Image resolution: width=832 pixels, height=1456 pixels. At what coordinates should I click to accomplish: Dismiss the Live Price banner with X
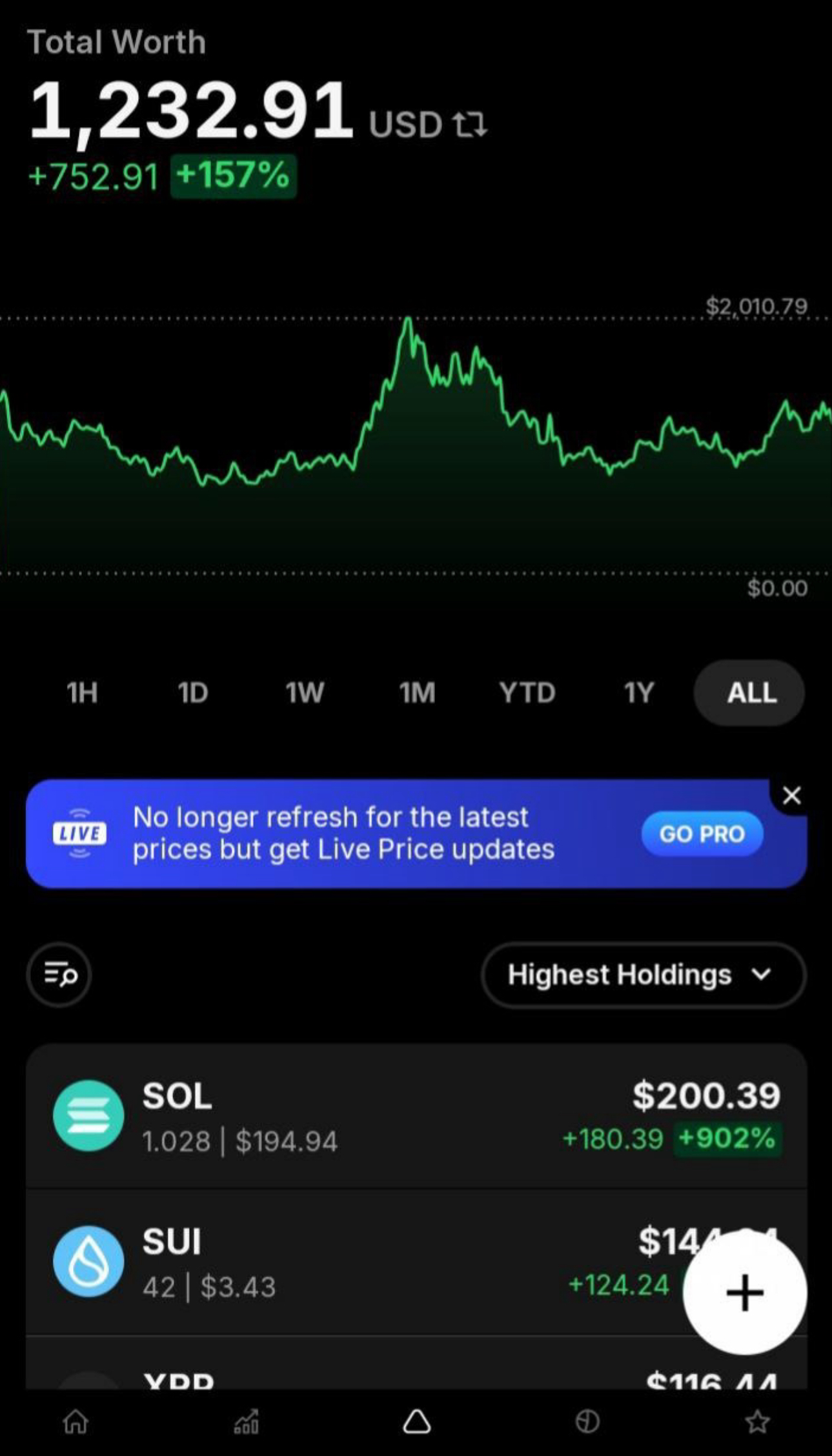tap(791, 796)
